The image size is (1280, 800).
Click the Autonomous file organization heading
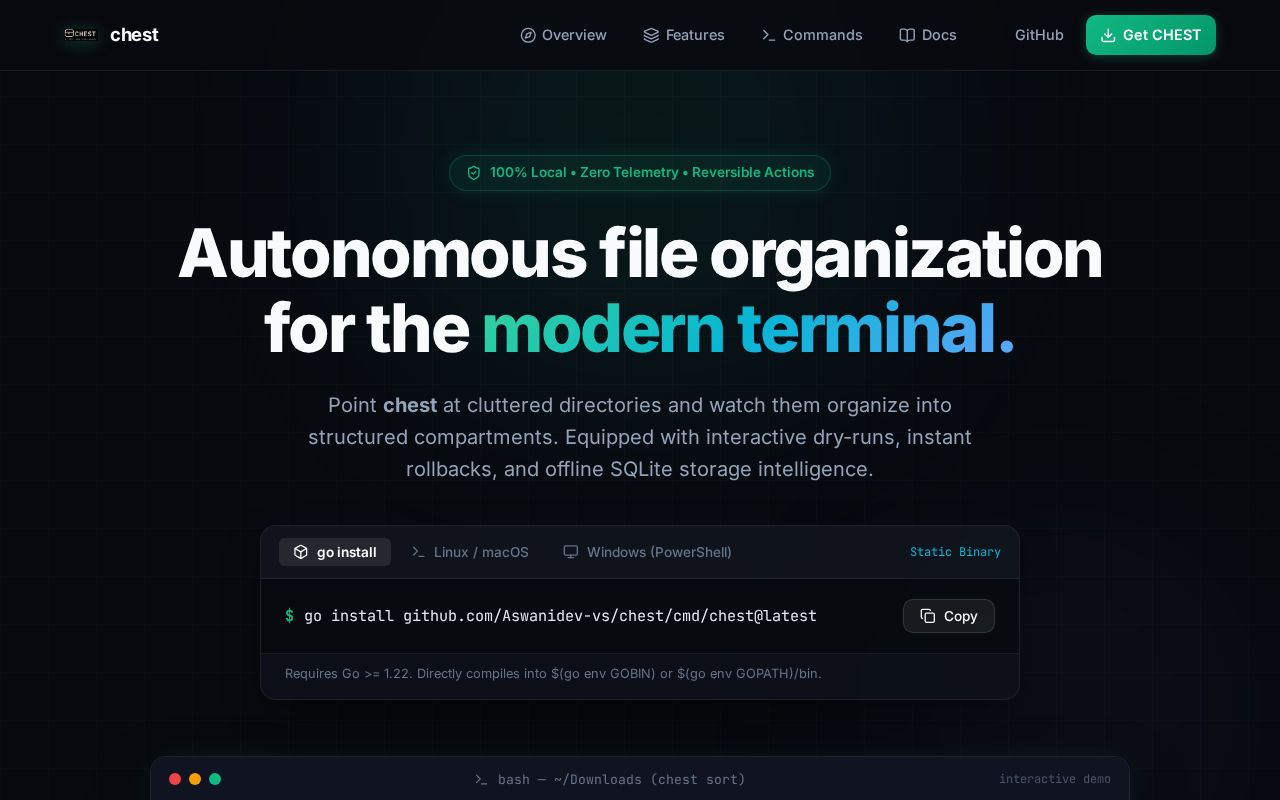point(640,291)
